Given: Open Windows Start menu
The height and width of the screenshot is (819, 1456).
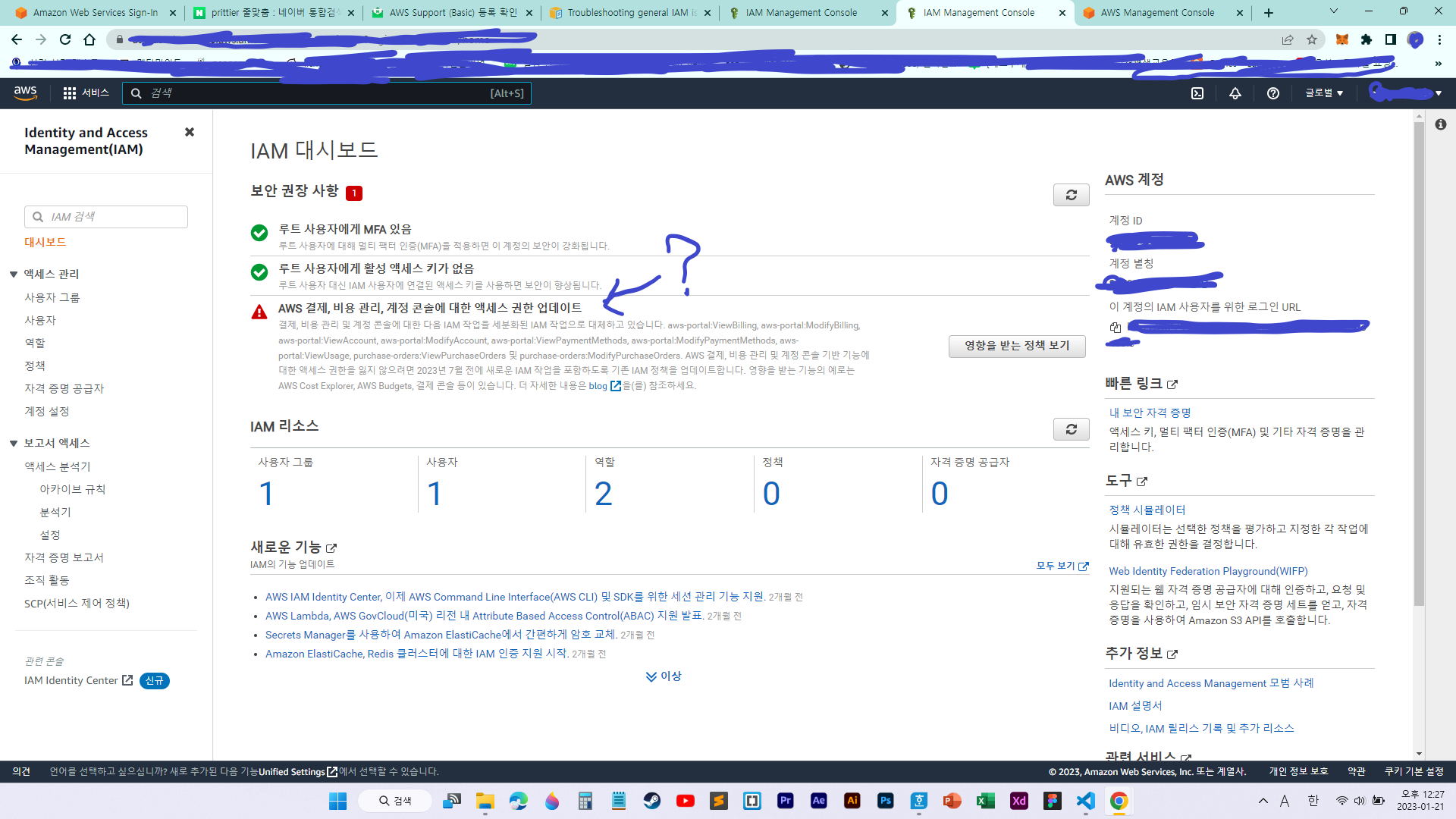Looking at the screenshot, I should pos(337,801).
